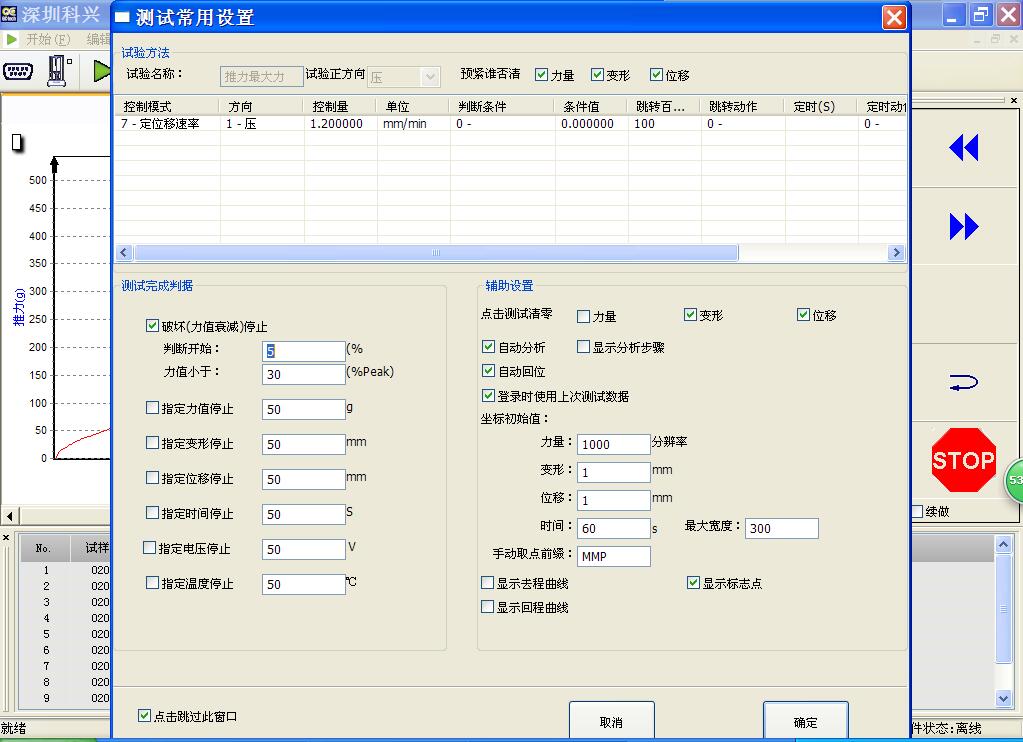Enable 指定力值停止 checkbox
The width and height of the screenshot is (1023, 742).
click(152, 408)
